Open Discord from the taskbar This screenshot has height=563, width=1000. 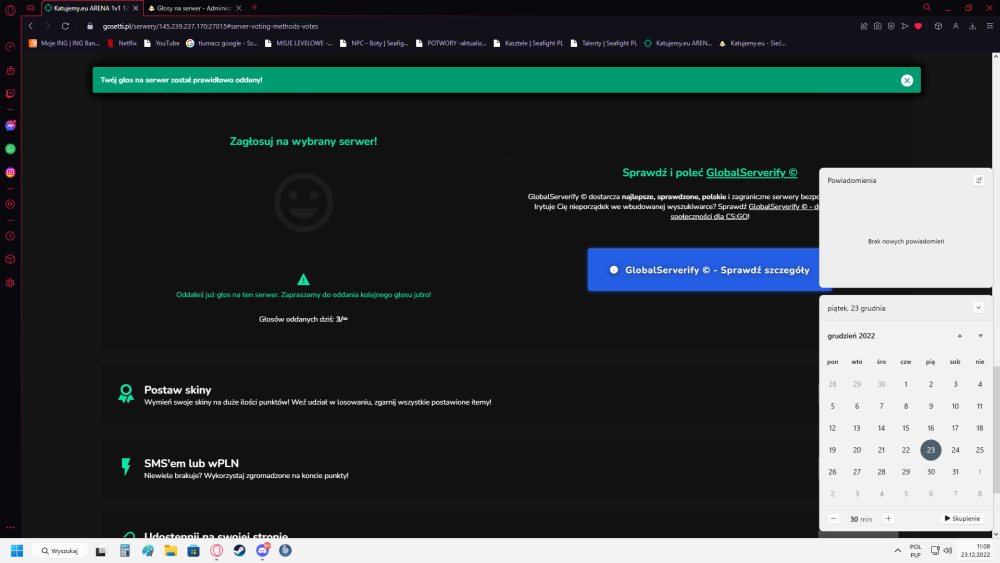(263, 551)
